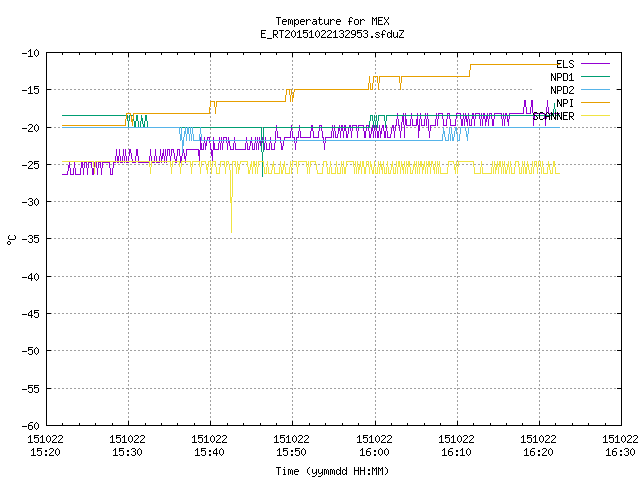Click the y-axis label '-20'
Viewport: 640px width, 480px height.
click(x=31, y=128)
